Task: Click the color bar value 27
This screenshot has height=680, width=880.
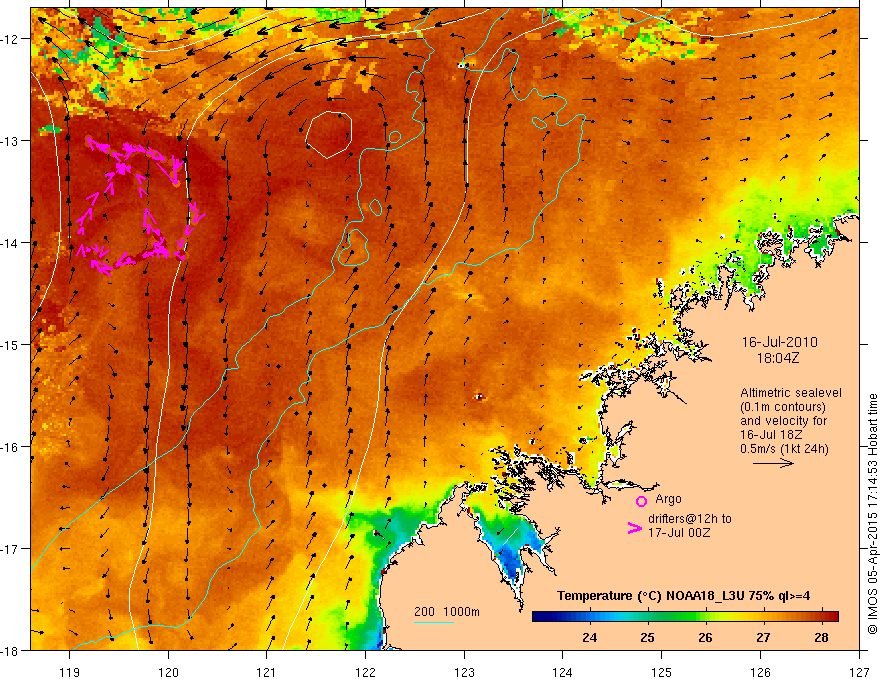Action: [763, 637]
